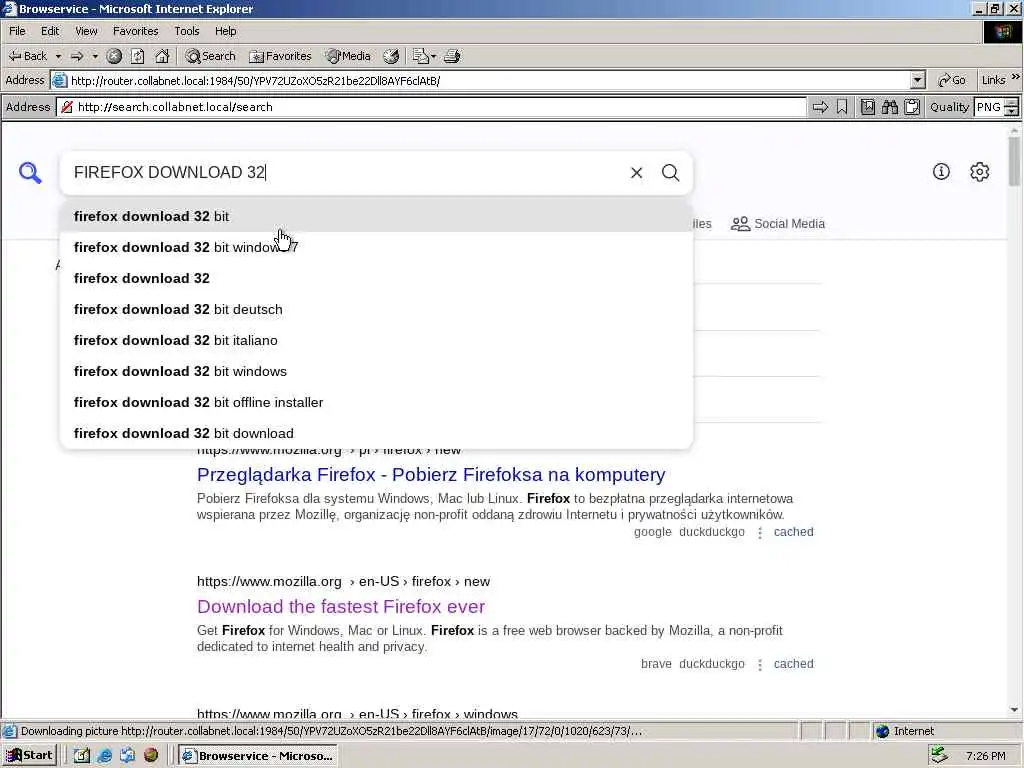This screenshot has height=768, width=1024.
Task: Click the Browservice go arrow icon
Action: coord(820,107)
